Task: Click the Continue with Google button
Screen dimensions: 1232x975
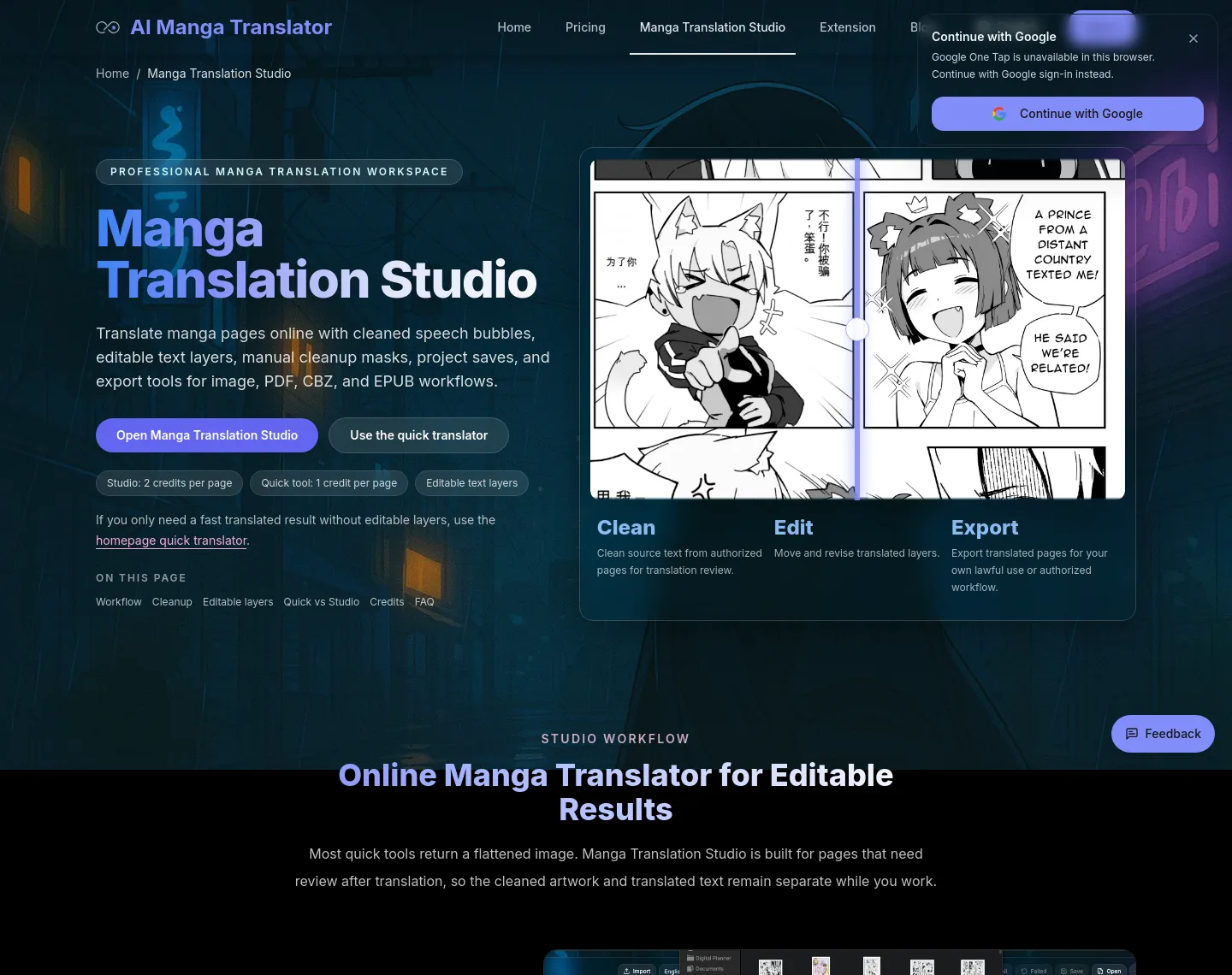Action: [x=1068, y=114]
